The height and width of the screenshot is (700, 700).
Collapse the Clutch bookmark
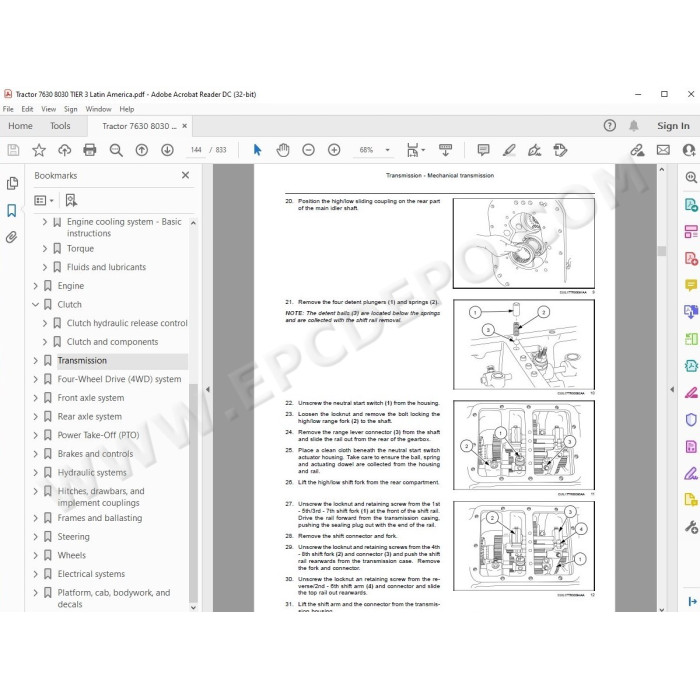pyautogui.click(x=36, y=304)
